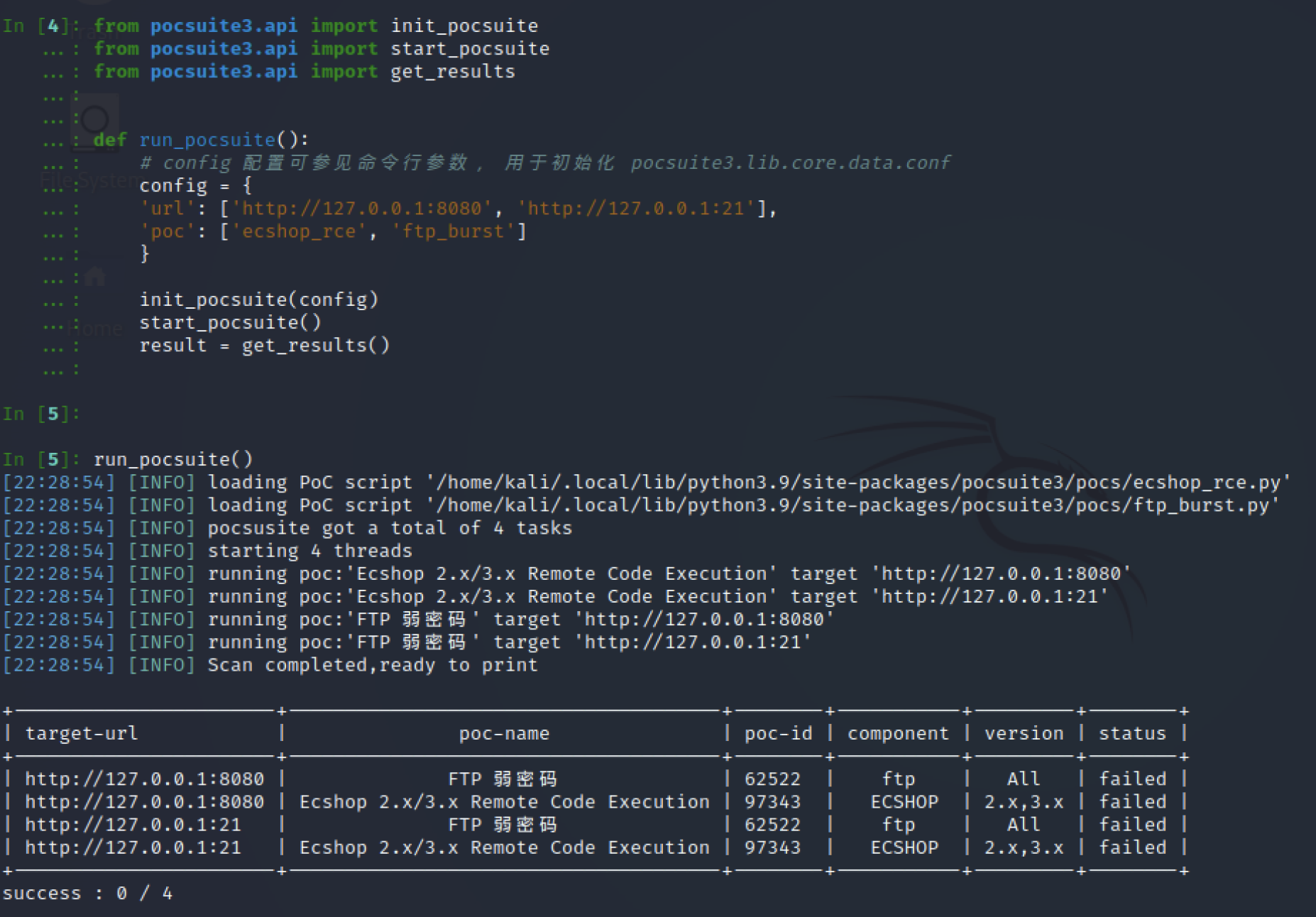Click the 'ecshop_rce' string in config
This screenshot has width=1316, height=917.
[298, 231]
